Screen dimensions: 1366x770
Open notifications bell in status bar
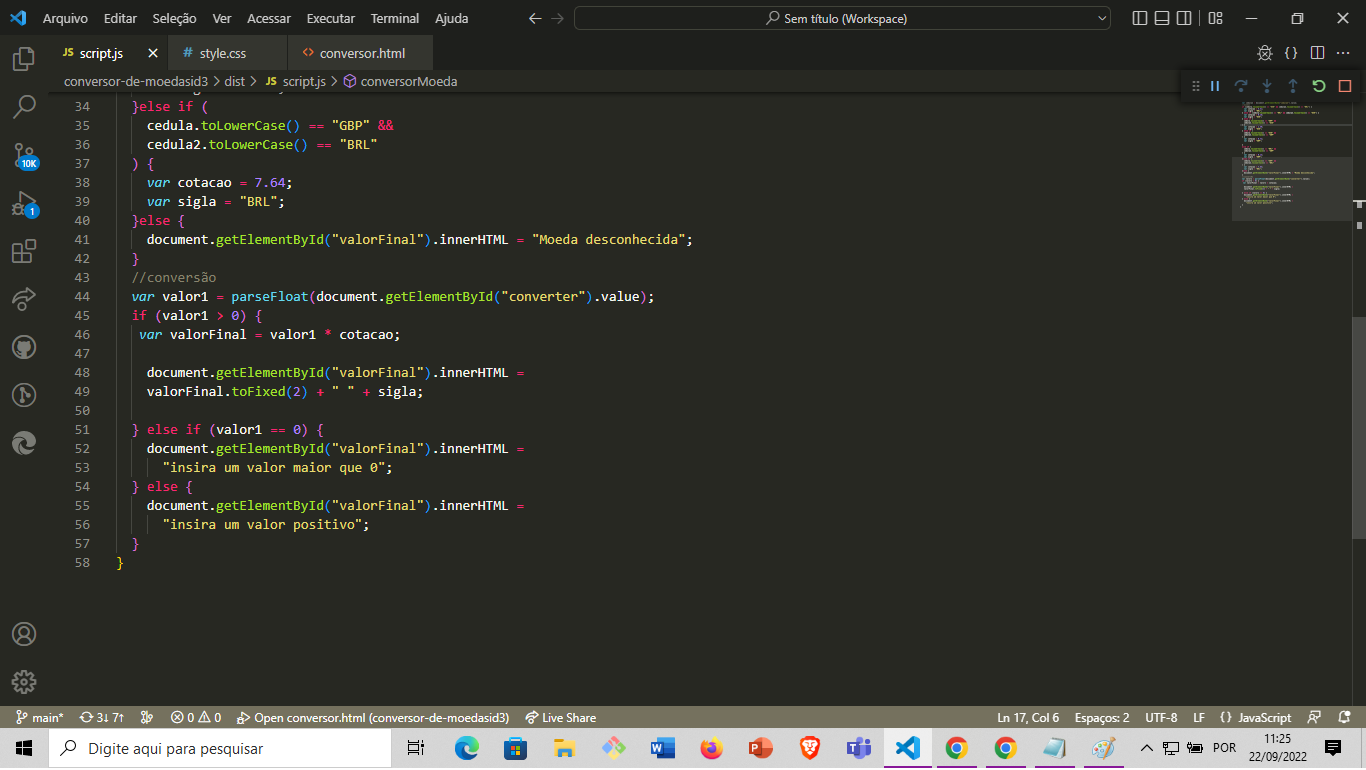pyautogui.click(x=1342, y=717)
